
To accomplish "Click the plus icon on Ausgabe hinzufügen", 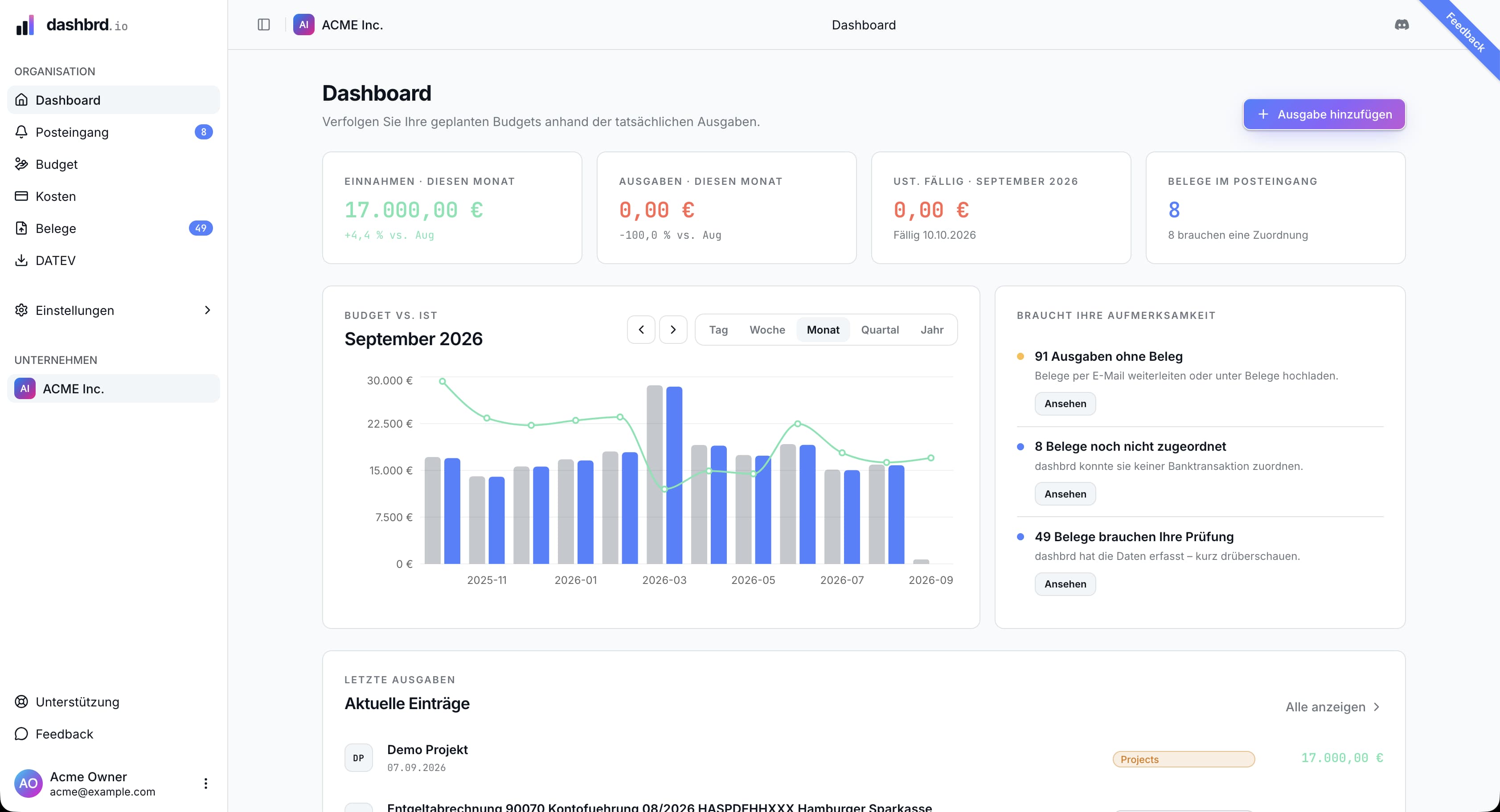I will [x=1262, y=114].
